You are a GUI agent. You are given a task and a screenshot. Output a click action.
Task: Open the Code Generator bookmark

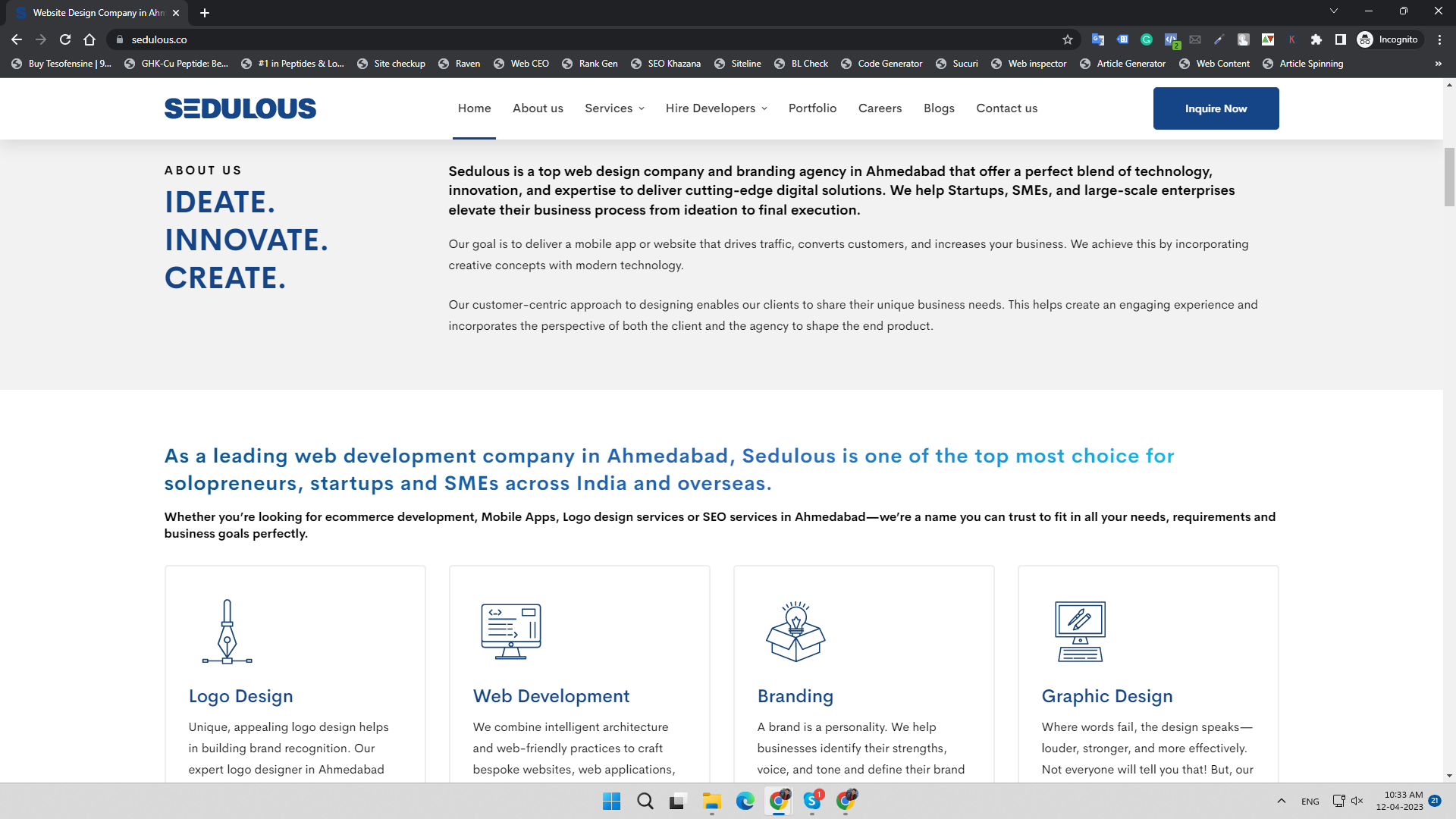pos(881,64)
